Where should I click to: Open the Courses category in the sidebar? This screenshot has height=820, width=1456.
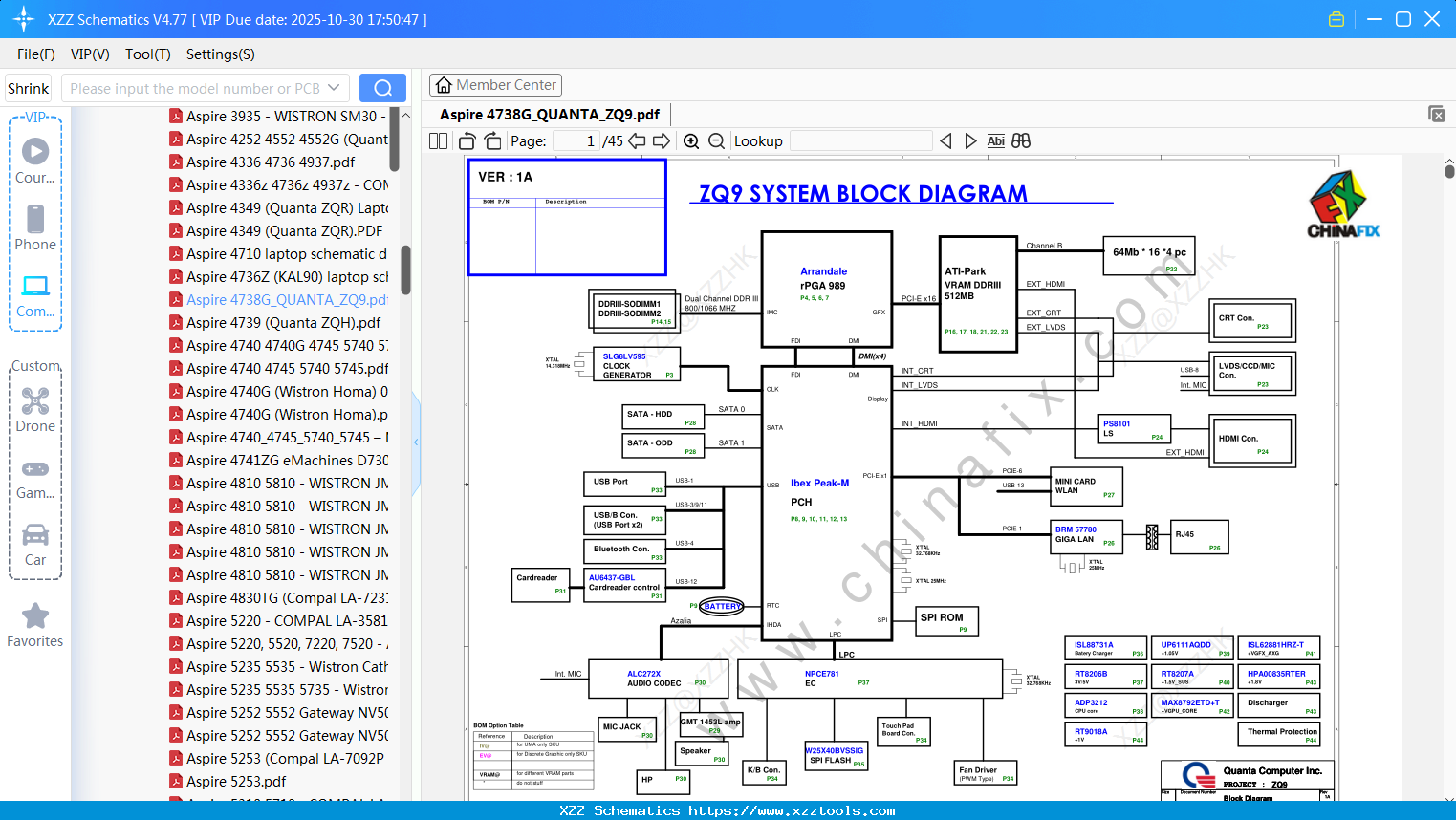tap(35, 162)
